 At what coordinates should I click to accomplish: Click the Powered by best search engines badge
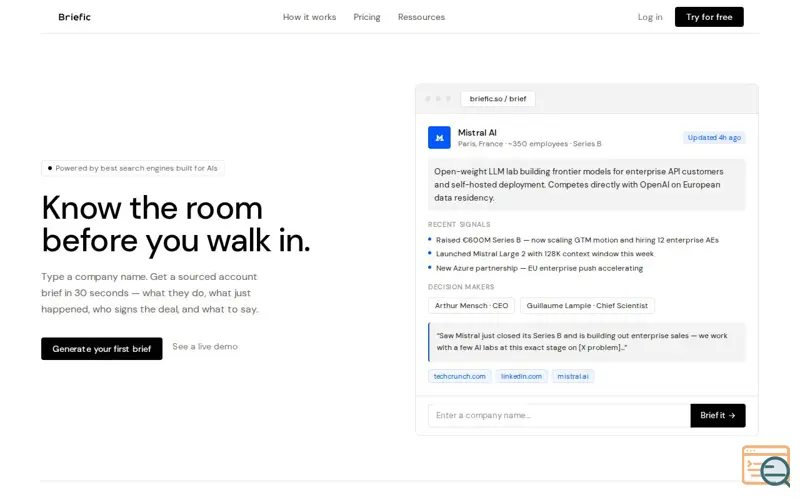pos(133,168)
